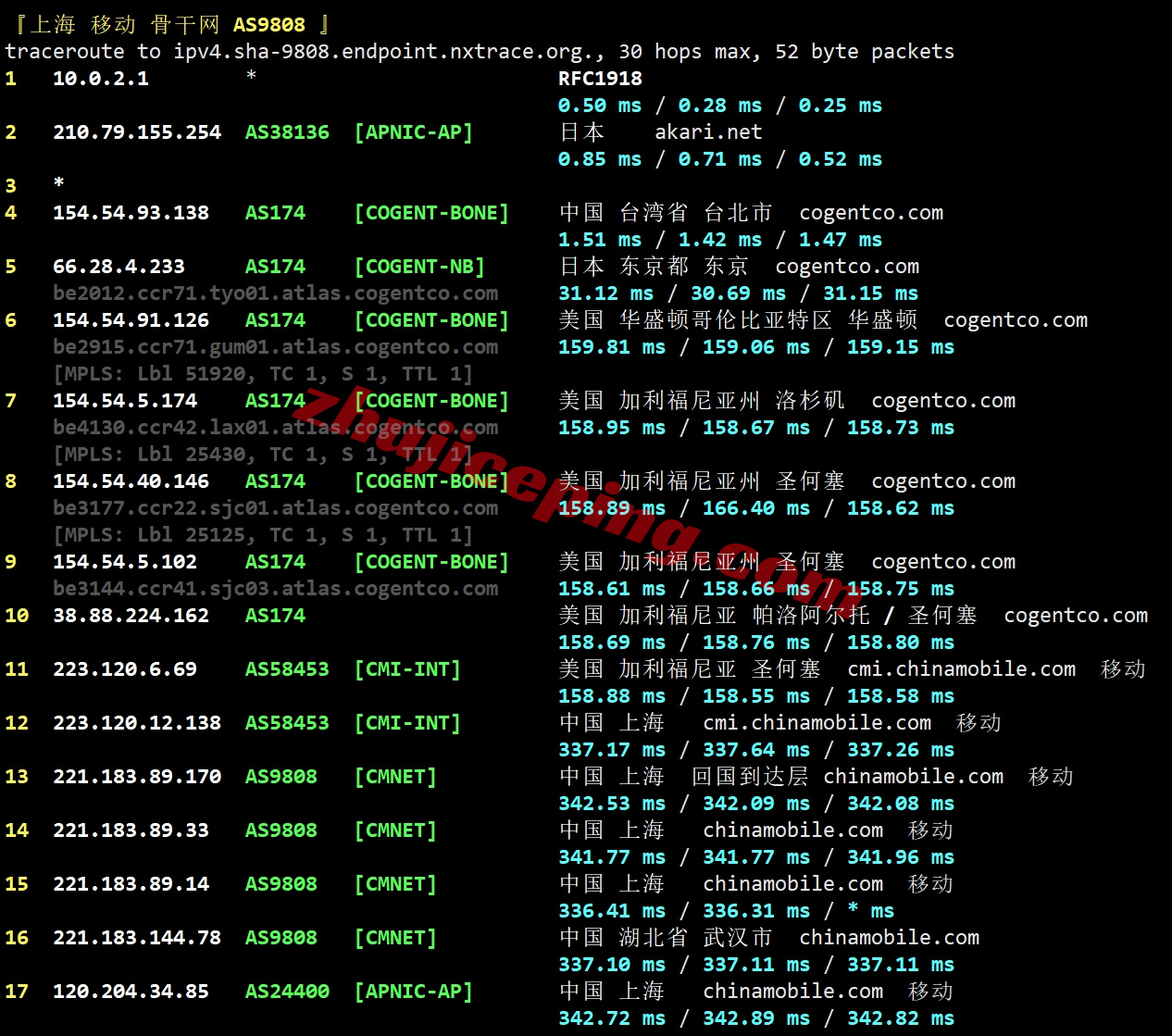This screenshot has width=1172, height=1036.
Task: Click latency 1.51 ms on hop 4
Action: 600,240
